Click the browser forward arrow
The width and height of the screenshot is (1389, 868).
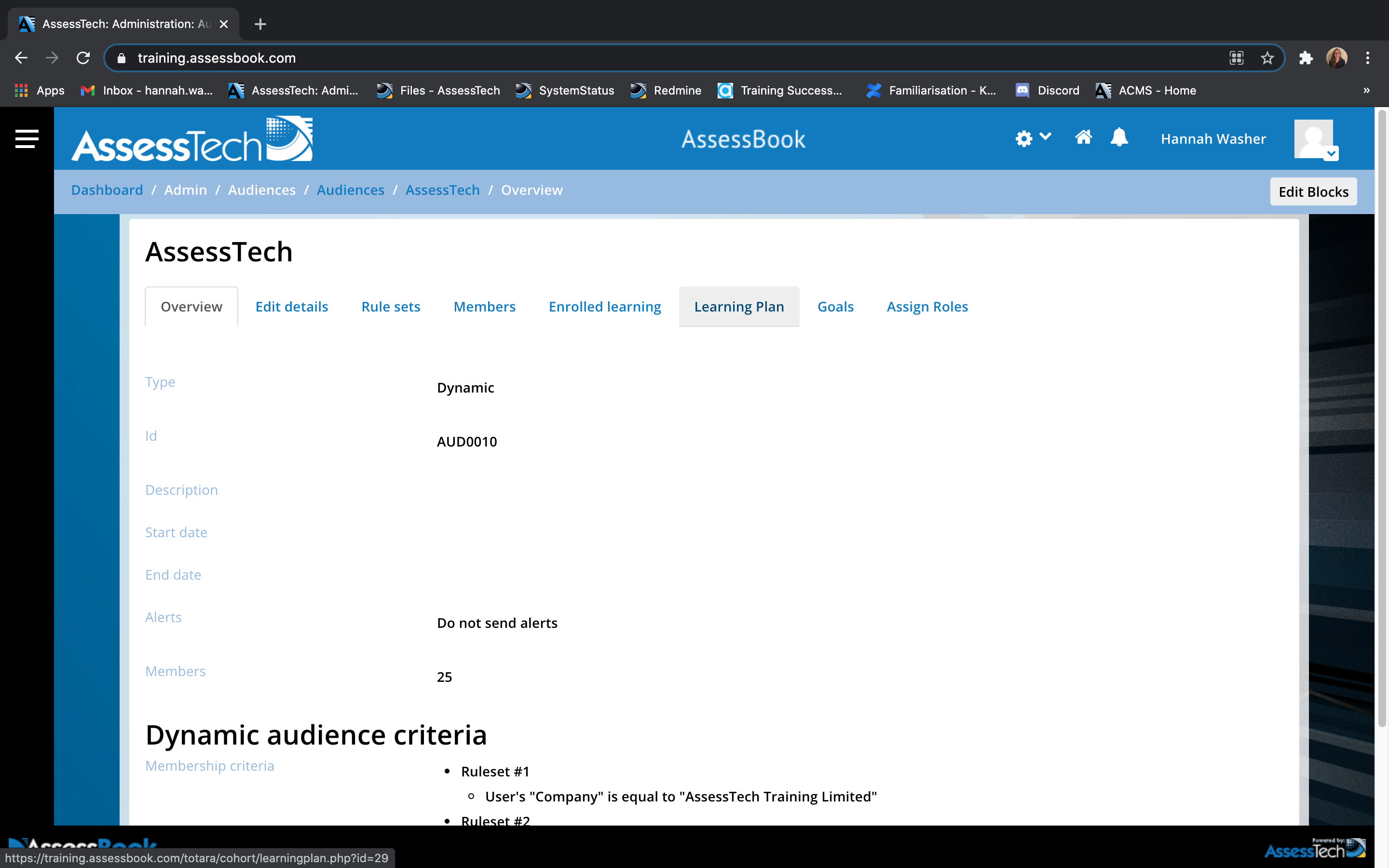pyautogui.click(x=52, y=58)
